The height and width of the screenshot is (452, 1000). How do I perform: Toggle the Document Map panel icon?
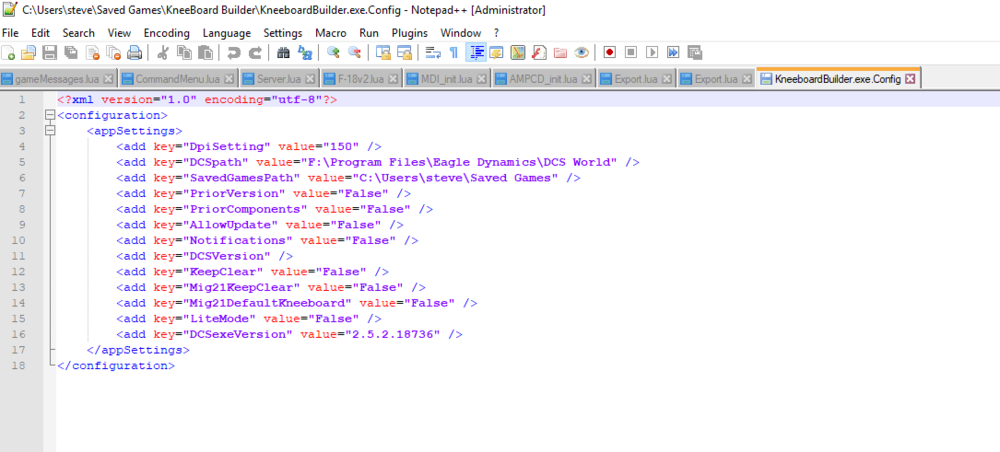(x=518, y=53)
